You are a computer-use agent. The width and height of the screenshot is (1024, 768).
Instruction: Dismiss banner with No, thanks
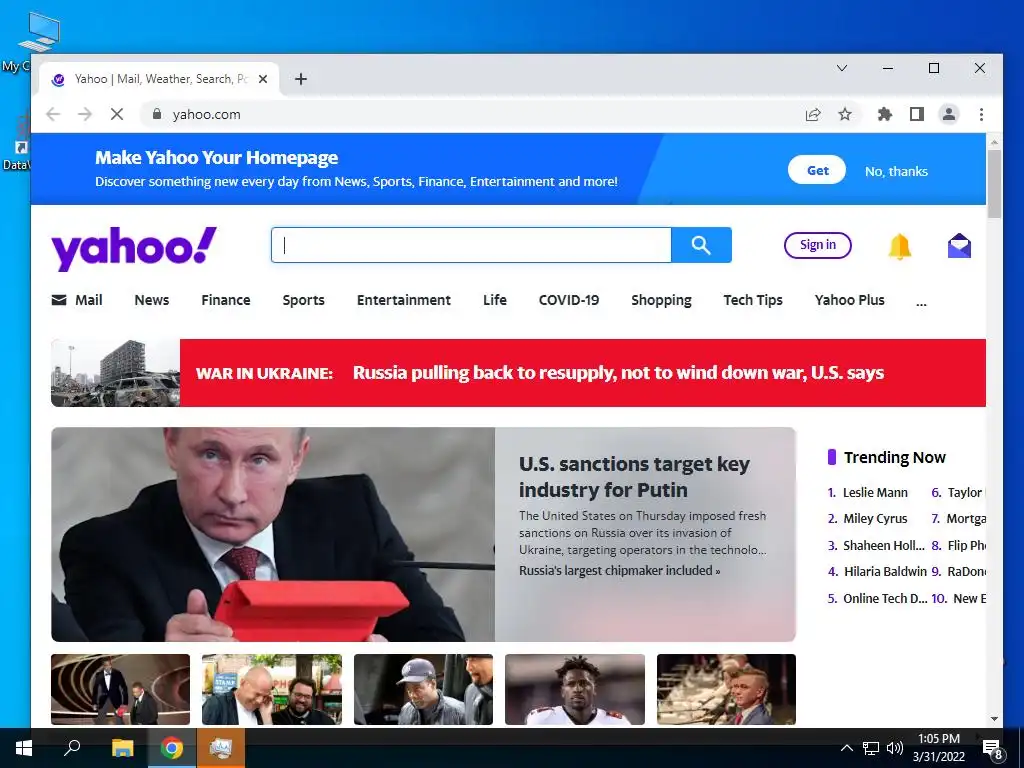(896, 171)
